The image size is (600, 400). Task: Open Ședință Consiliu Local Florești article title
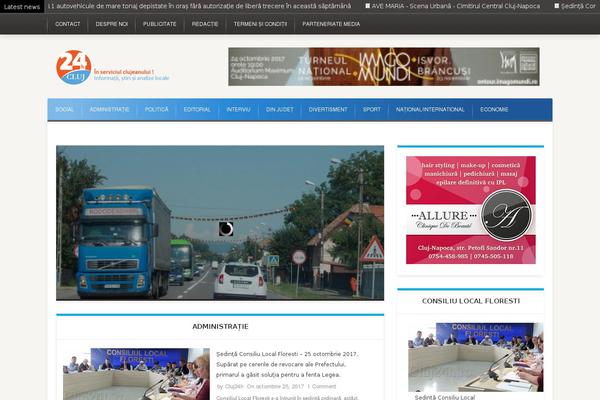(x=287, y=364)
